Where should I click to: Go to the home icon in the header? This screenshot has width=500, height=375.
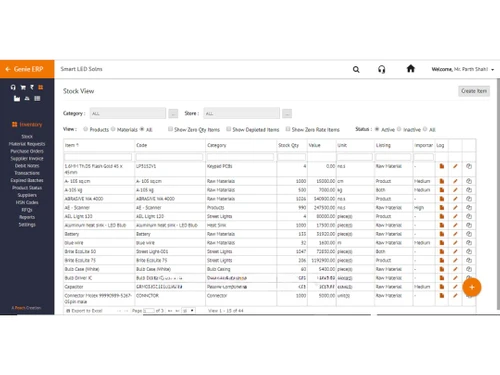(x=411, y=69)
